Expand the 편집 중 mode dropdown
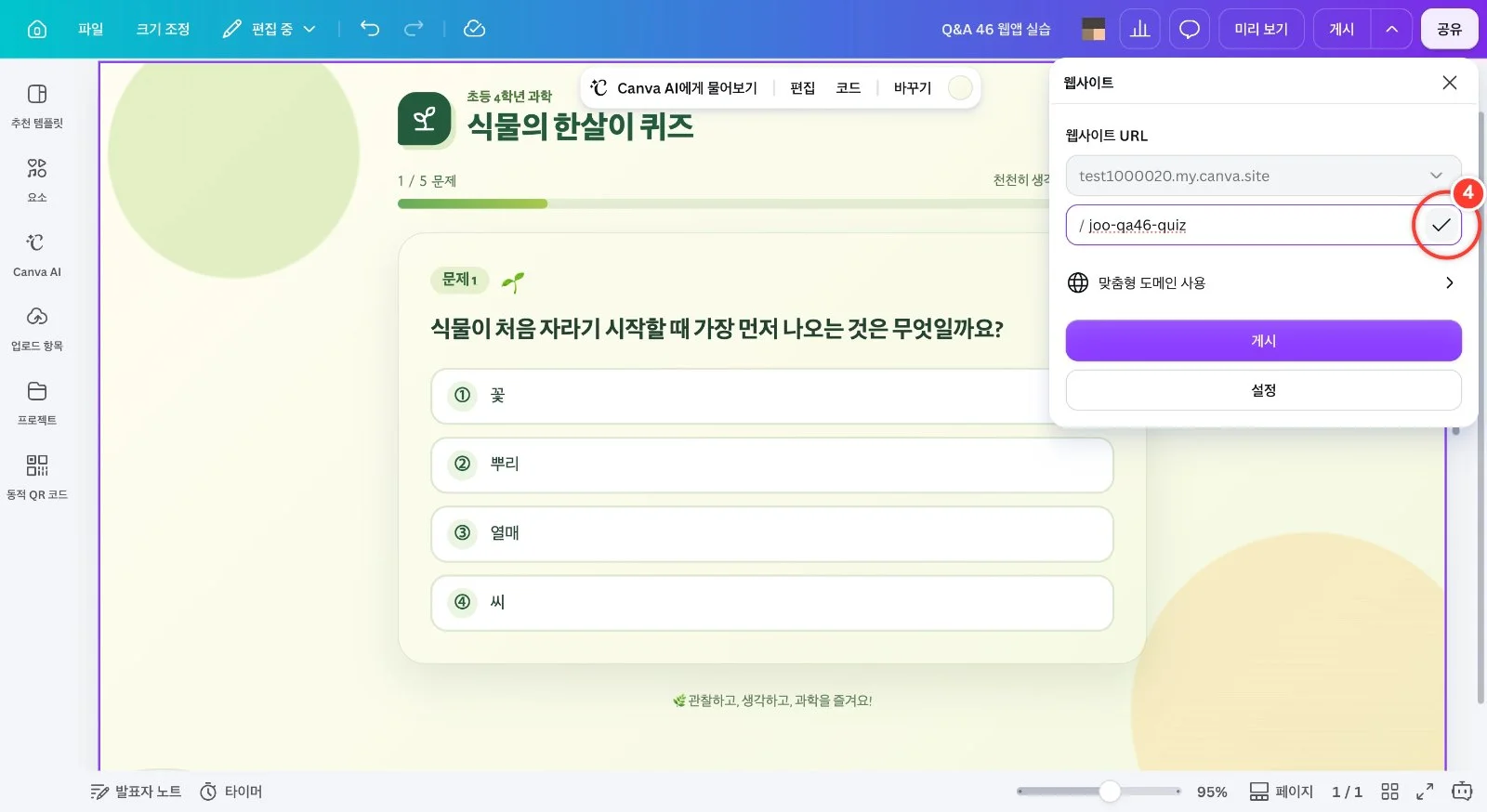This screenshot has height=812, width=1487. (270, 29)
